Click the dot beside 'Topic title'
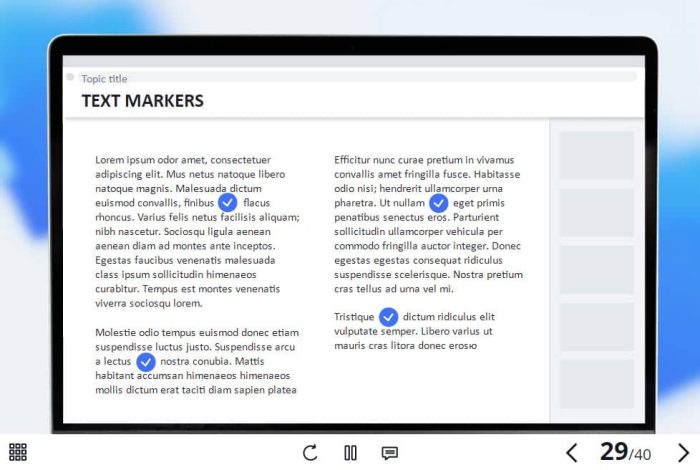Screen dimensions: 700x470 [x=70, y=77]
